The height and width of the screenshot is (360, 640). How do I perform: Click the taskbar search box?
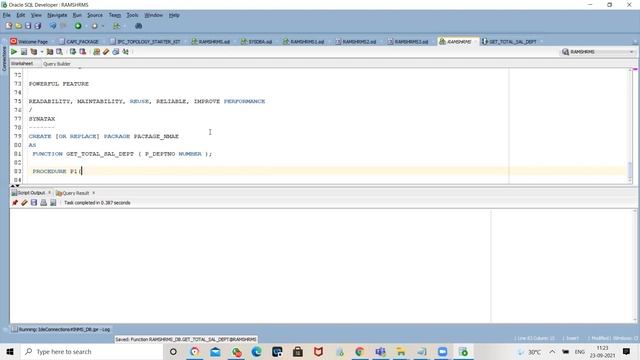point(91,351)
